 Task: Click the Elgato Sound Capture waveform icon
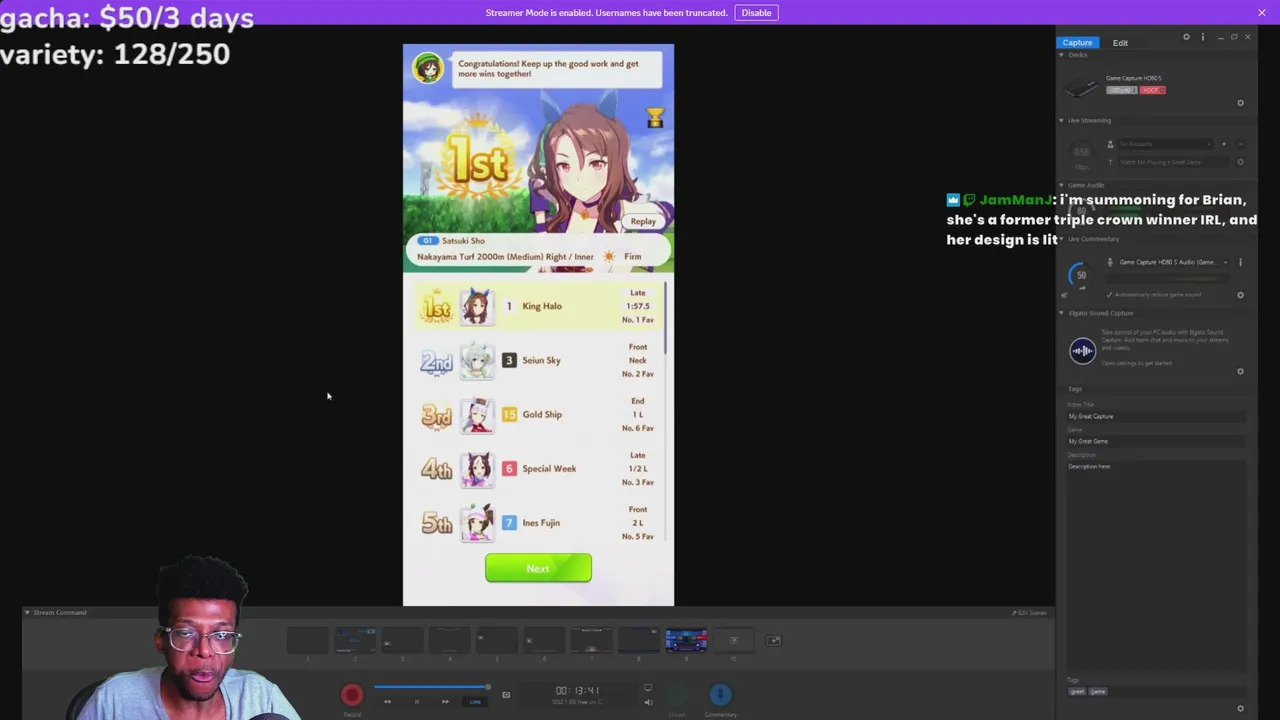(1082, 350)
